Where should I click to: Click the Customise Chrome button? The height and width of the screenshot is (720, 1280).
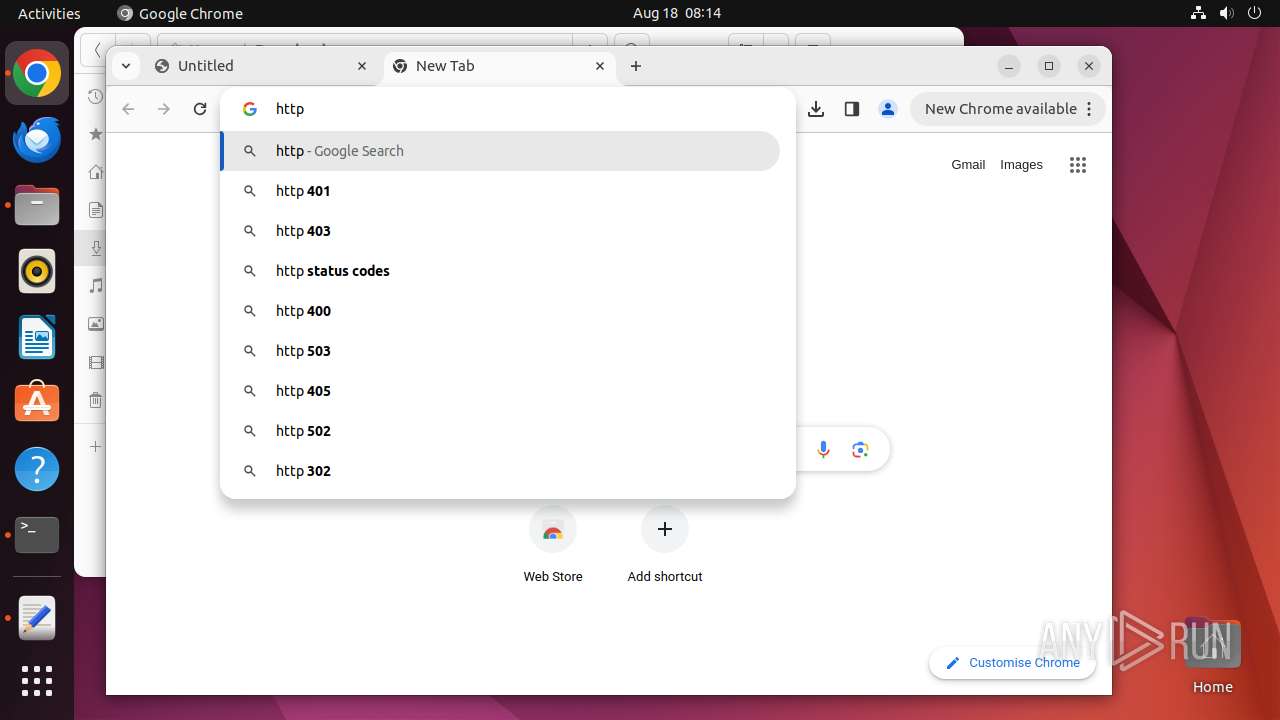[x=1013, y=662]
